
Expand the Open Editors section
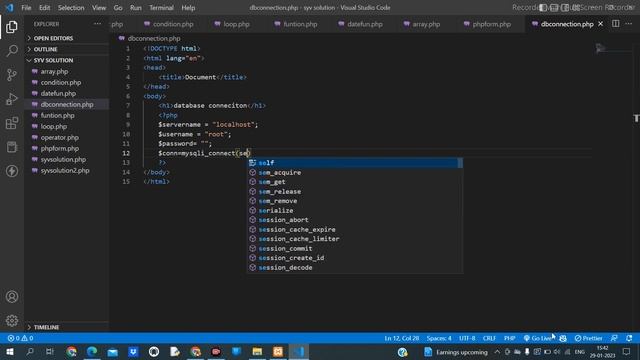[67, 38]
